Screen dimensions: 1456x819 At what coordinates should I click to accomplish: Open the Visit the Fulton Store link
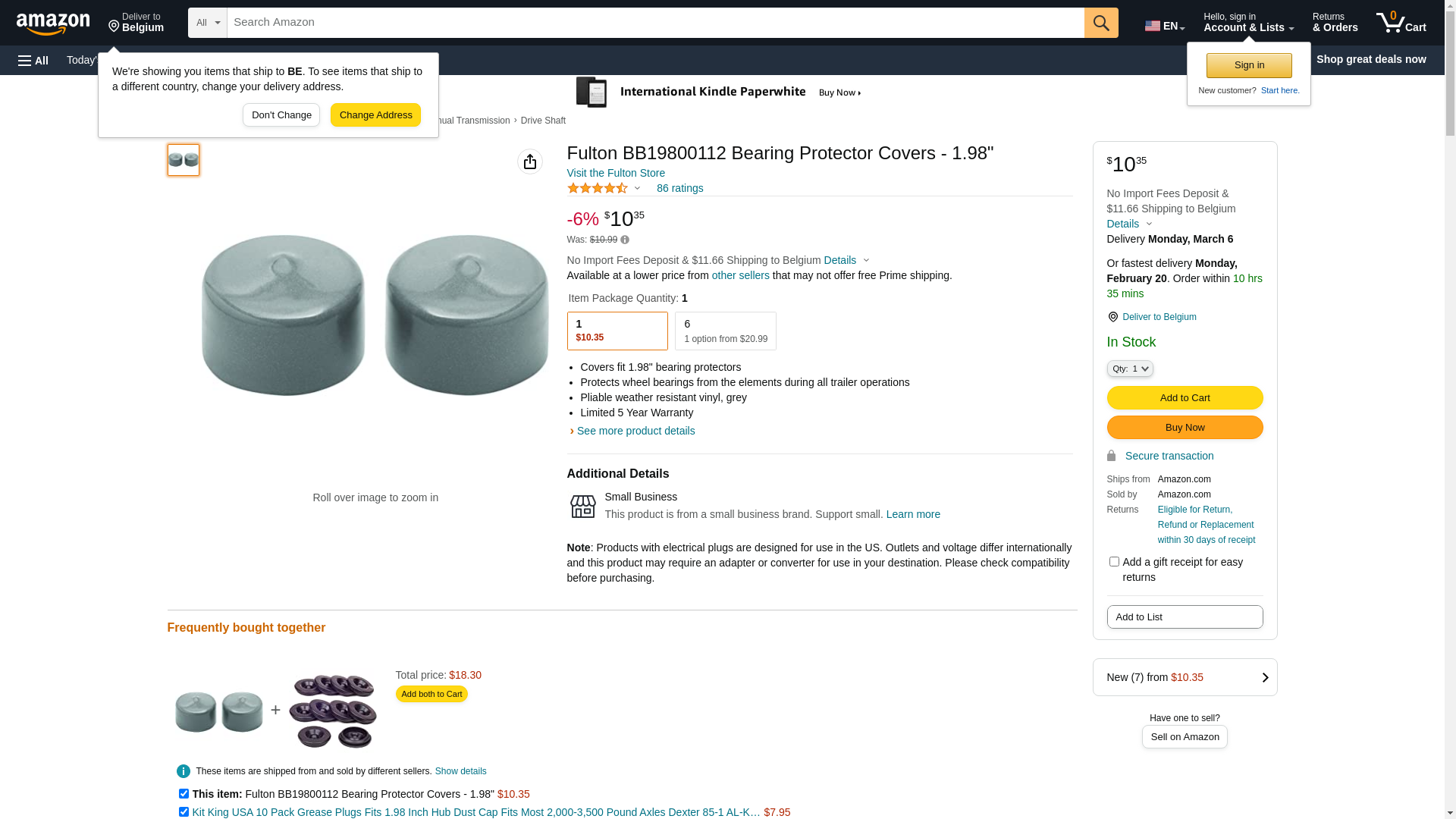[x=616, y=173]
